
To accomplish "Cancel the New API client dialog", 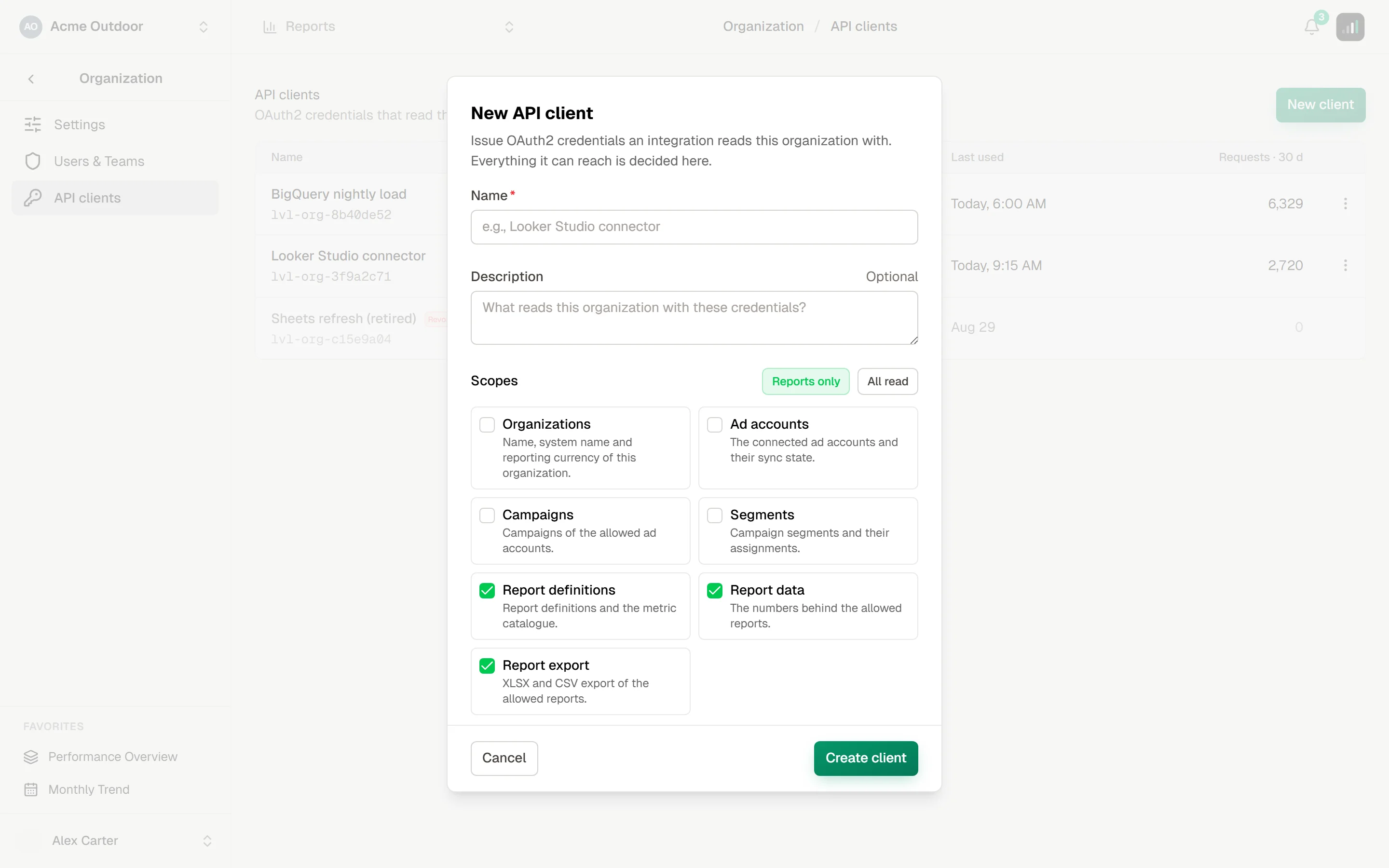I will click(504, 758).
